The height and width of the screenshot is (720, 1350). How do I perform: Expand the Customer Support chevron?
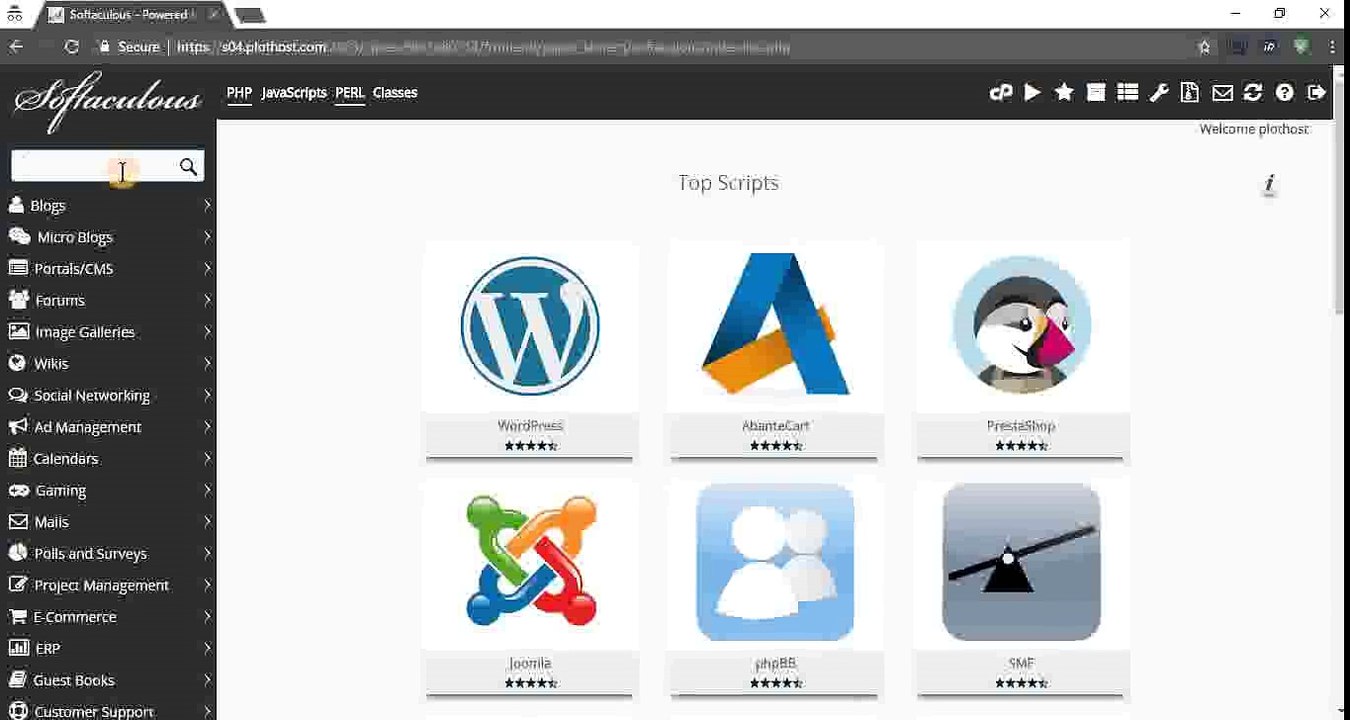(x=207, y=711)
